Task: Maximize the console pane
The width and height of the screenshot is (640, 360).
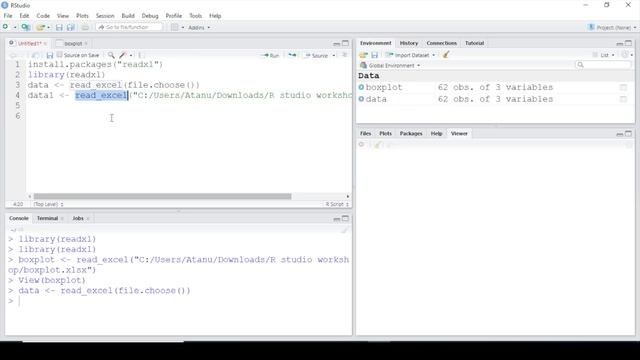Action: pyautogui.click(x=345, y=218)
